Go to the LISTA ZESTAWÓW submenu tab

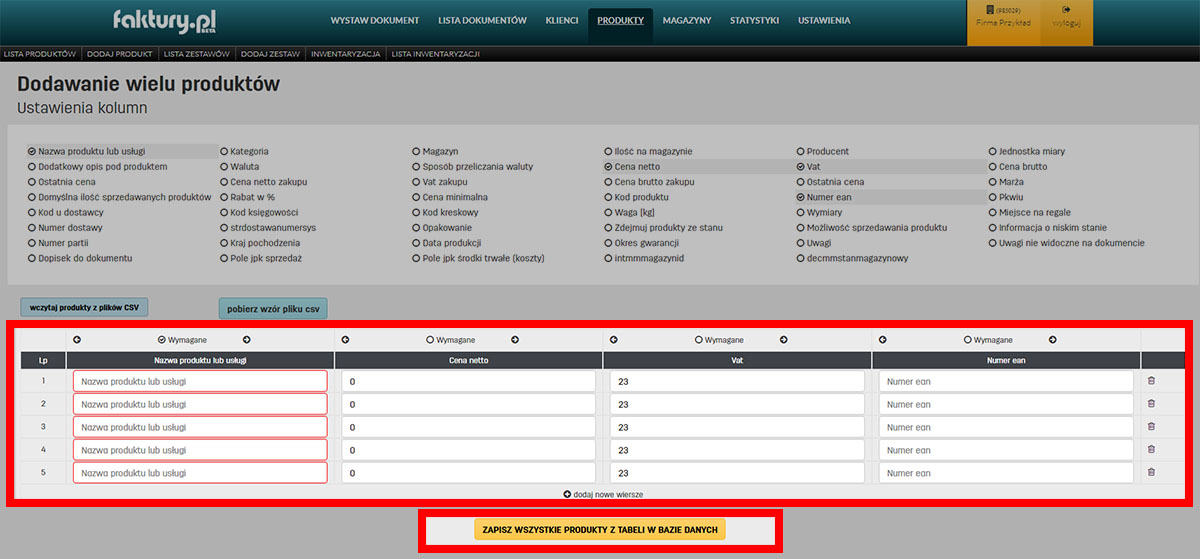(x=196, y=54)
